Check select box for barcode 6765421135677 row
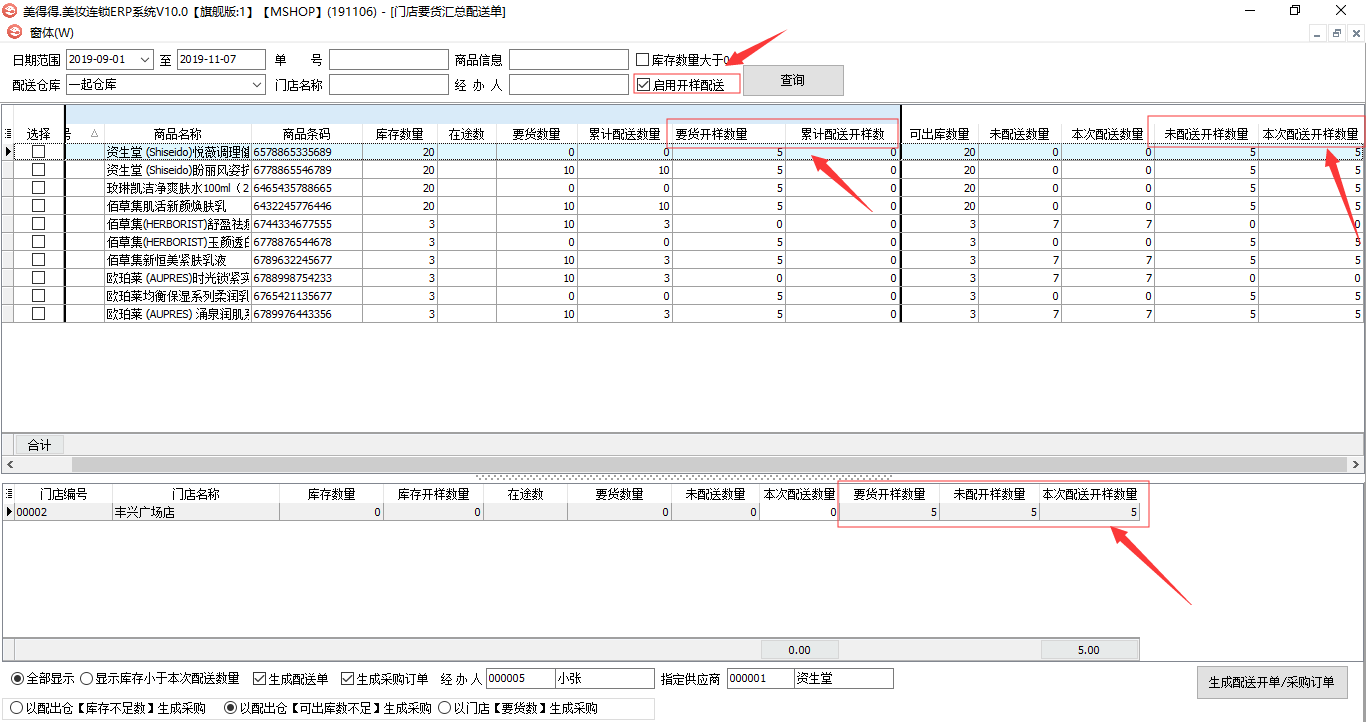 39,296
